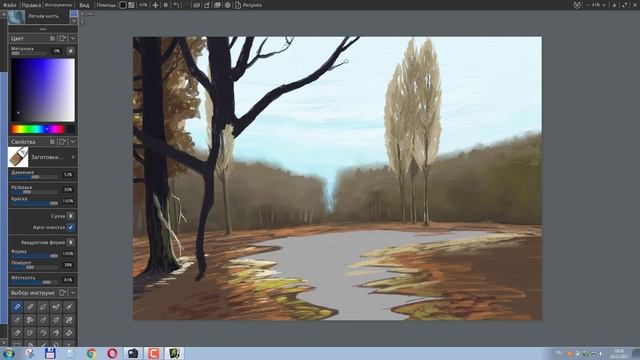
Task: Click the bottom-left downward arrow of side panel
Action: pyautogui.click(x=4, y=342)
